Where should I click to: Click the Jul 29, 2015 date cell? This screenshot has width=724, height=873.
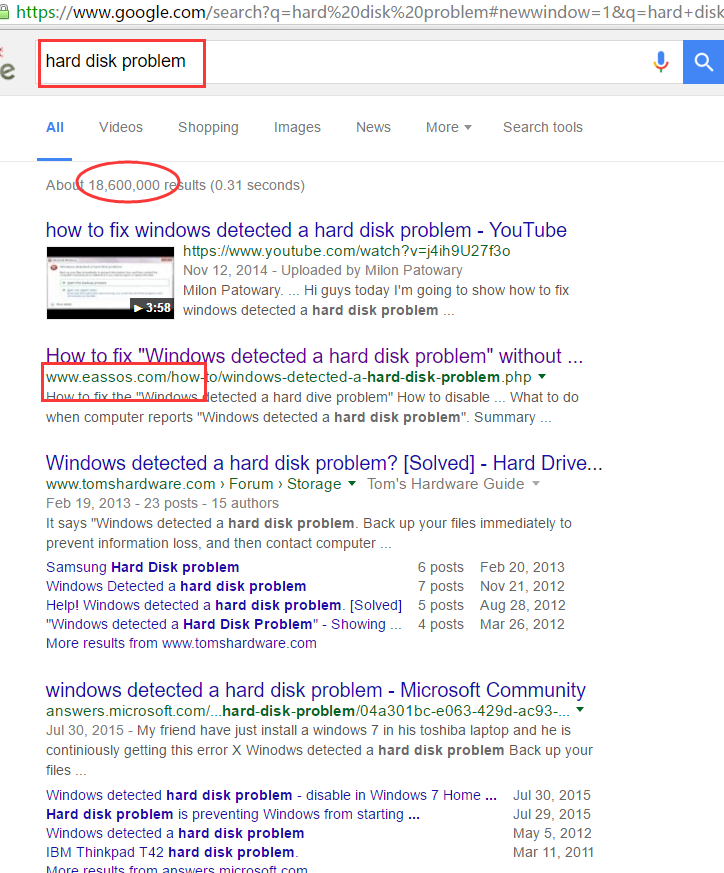point(552,814)
